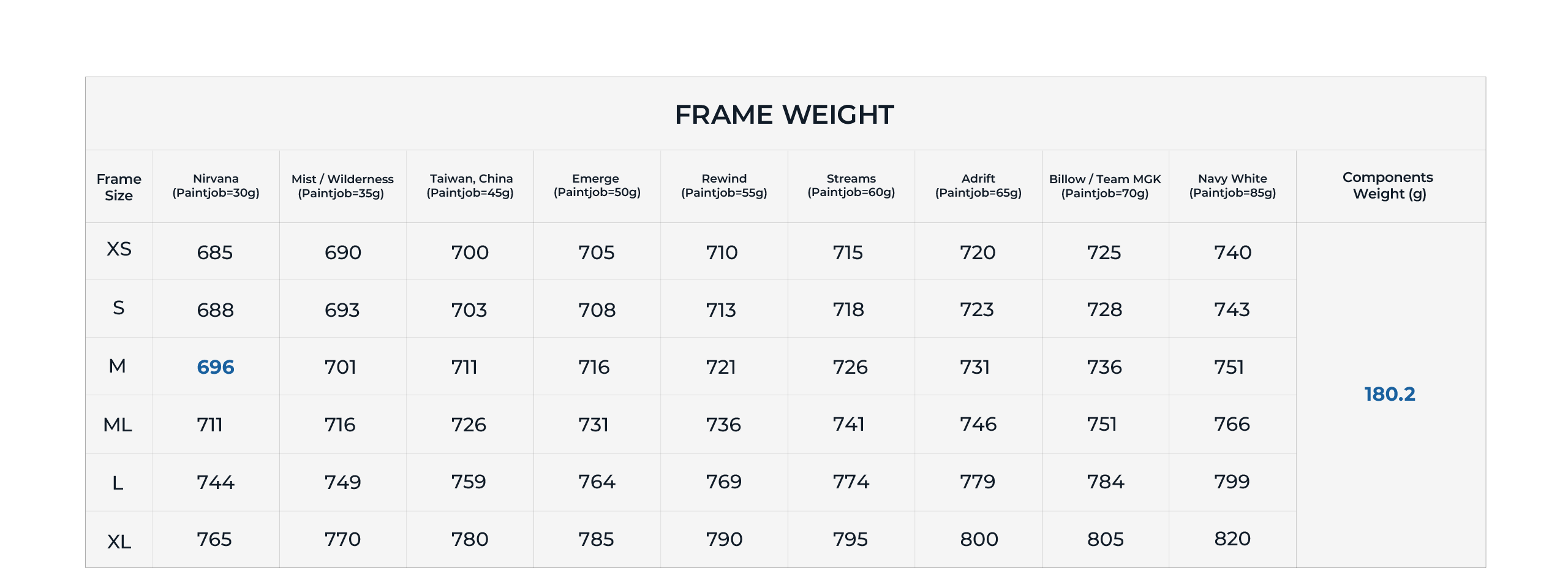Click the FRAME WEIGHT table title
1568x587 pixels.
tap(784, 115)
